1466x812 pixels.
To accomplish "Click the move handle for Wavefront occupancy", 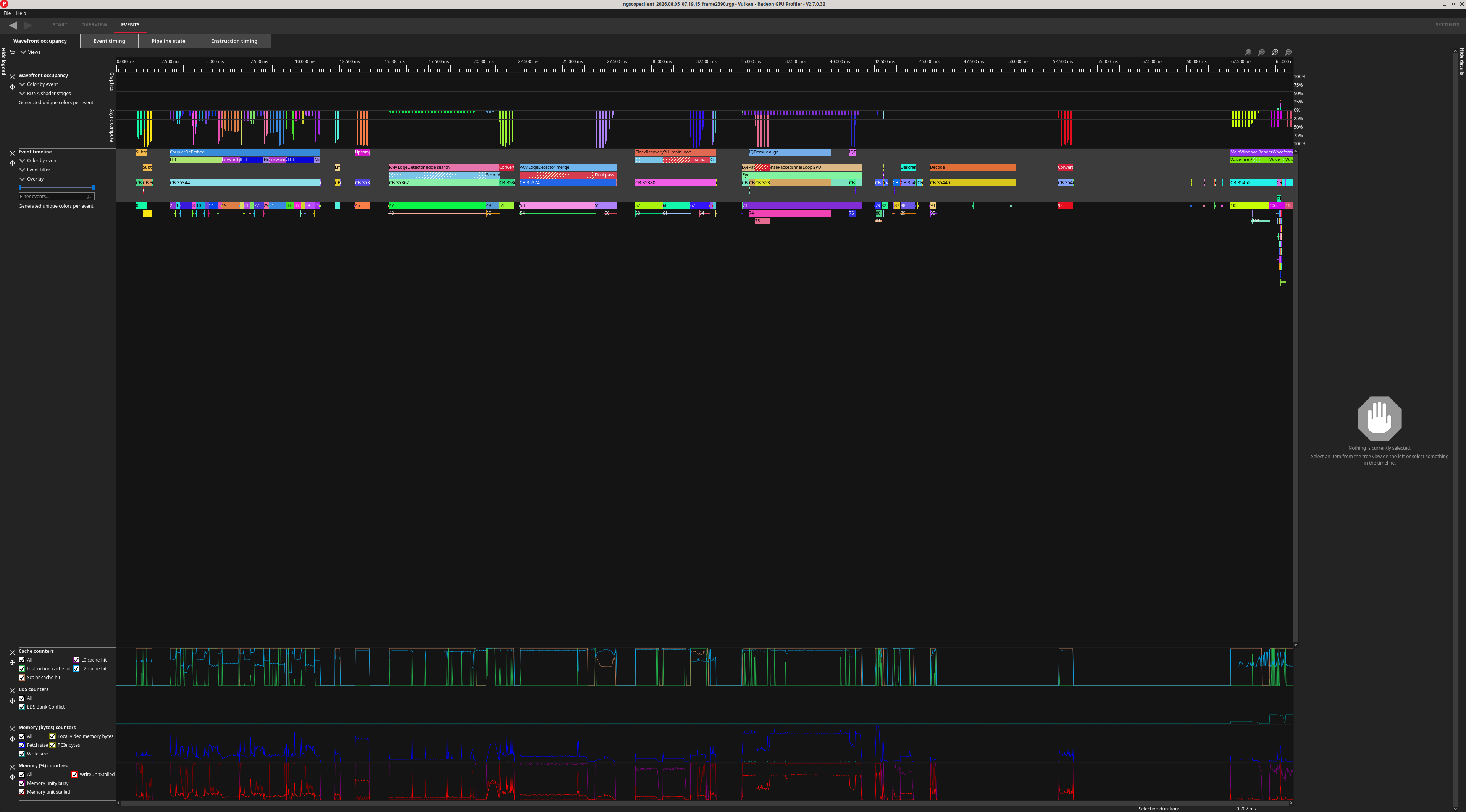I will (13, 87).
